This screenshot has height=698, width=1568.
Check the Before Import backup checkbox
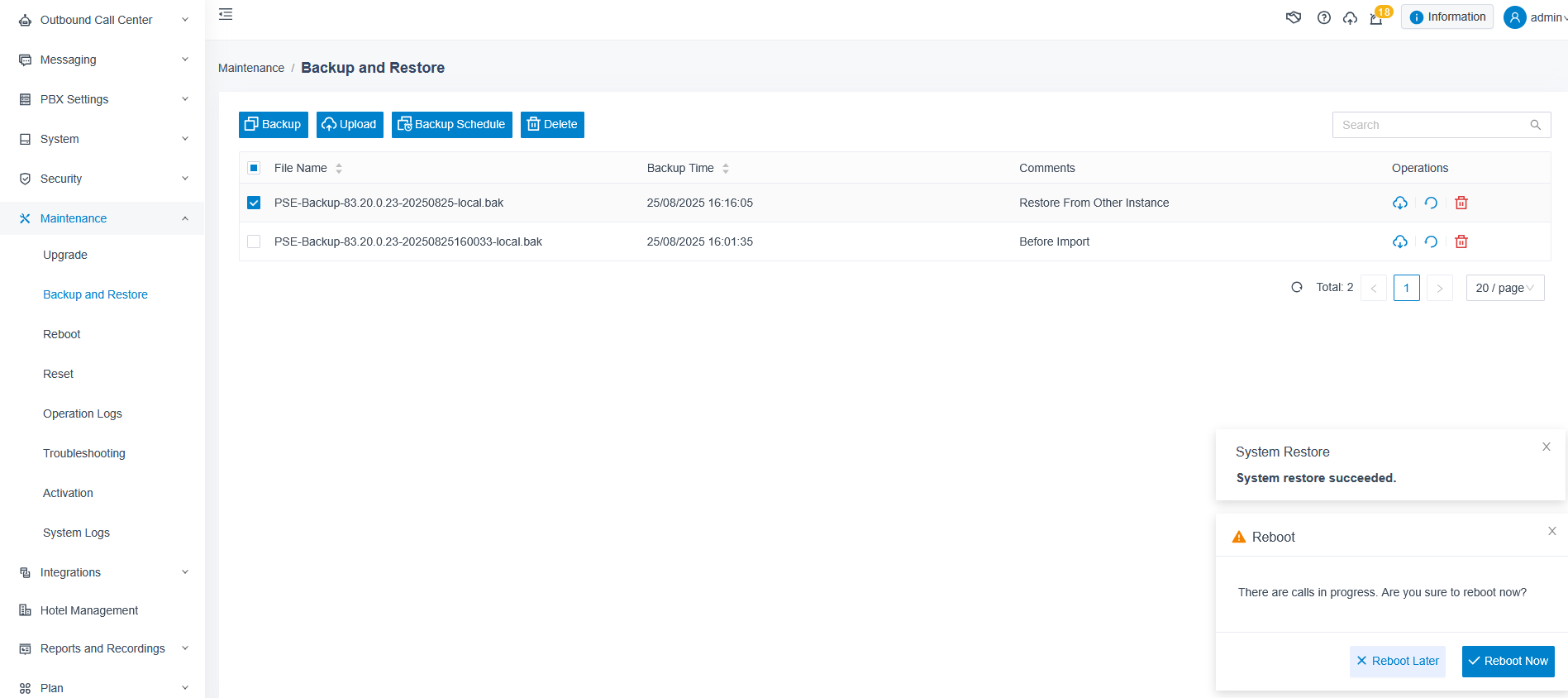click(254, 241)
